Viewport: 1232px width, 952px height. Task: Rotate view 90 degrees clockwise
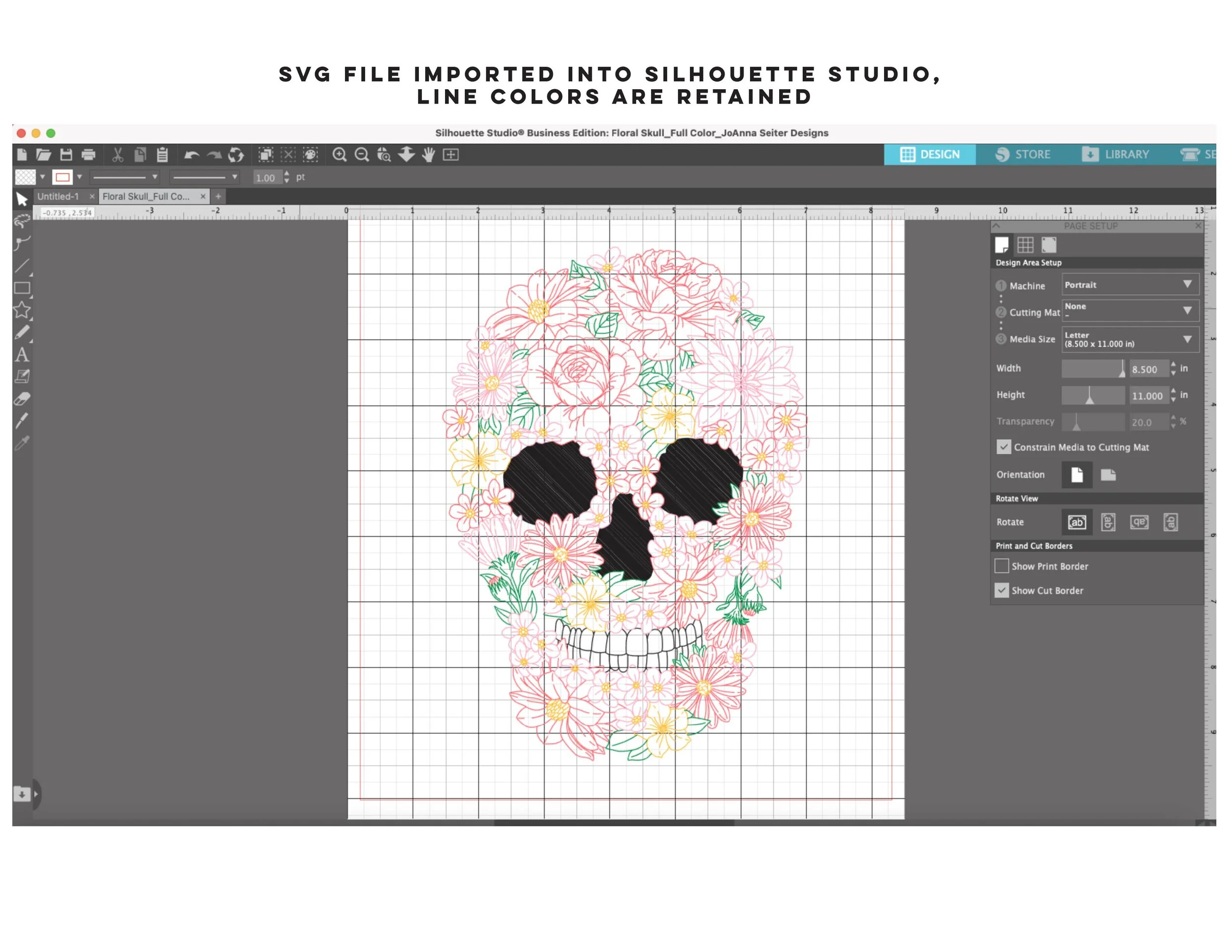coord(1108,522)
